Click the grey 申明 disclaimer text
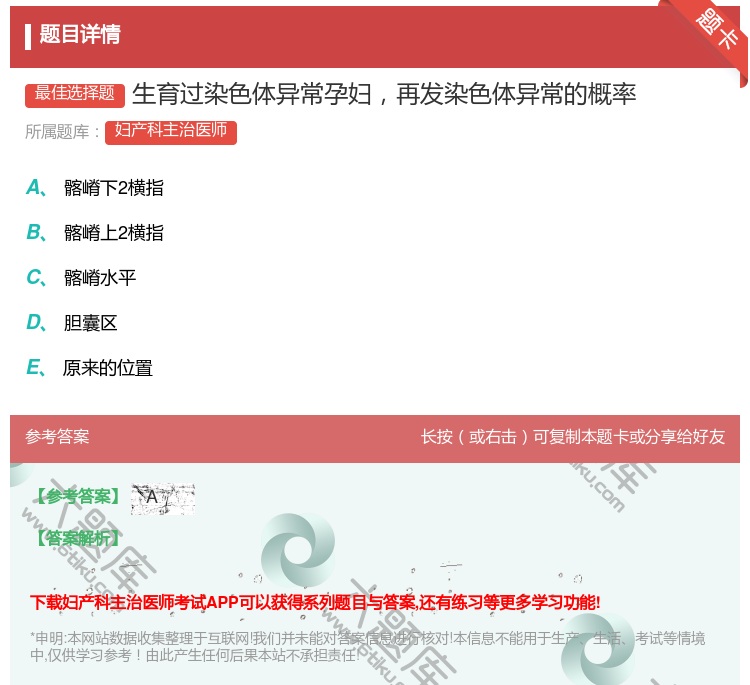Image resolution: width=750 pixels, height=685 pixels. point(367,646)
